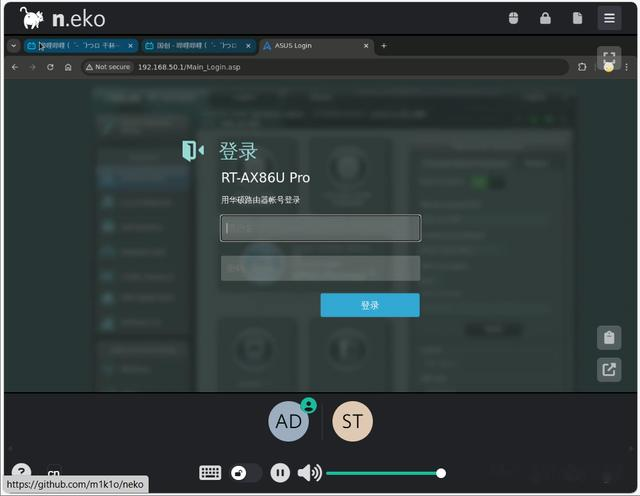Adjust the green volume slider
The height and width of the screenshot is (496, 640).
click(385, 473)
